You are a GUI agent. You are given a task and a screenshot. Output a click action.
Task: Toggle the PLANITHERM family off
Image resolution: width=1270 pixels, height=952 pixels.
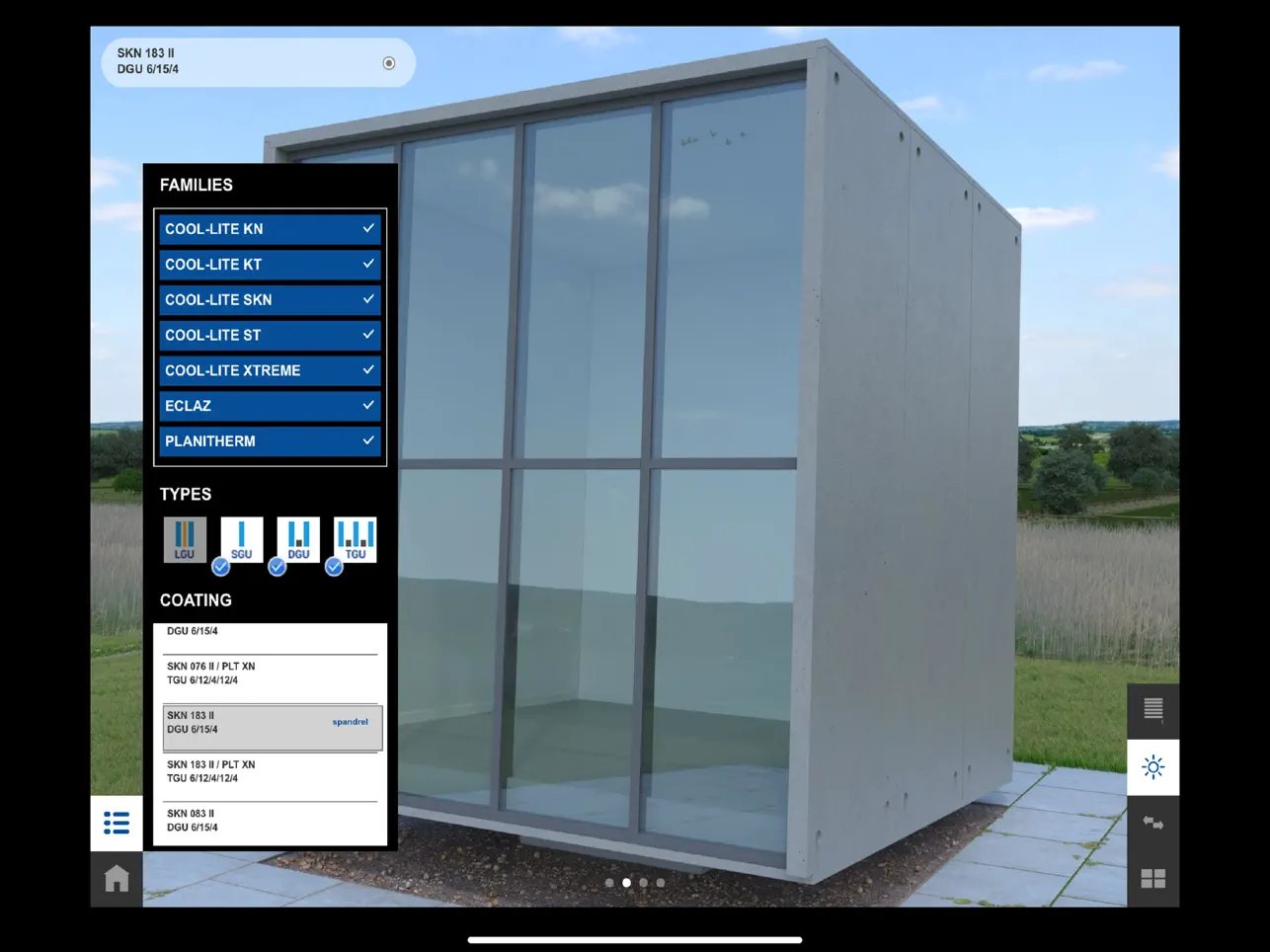click(x=269, y=440)
